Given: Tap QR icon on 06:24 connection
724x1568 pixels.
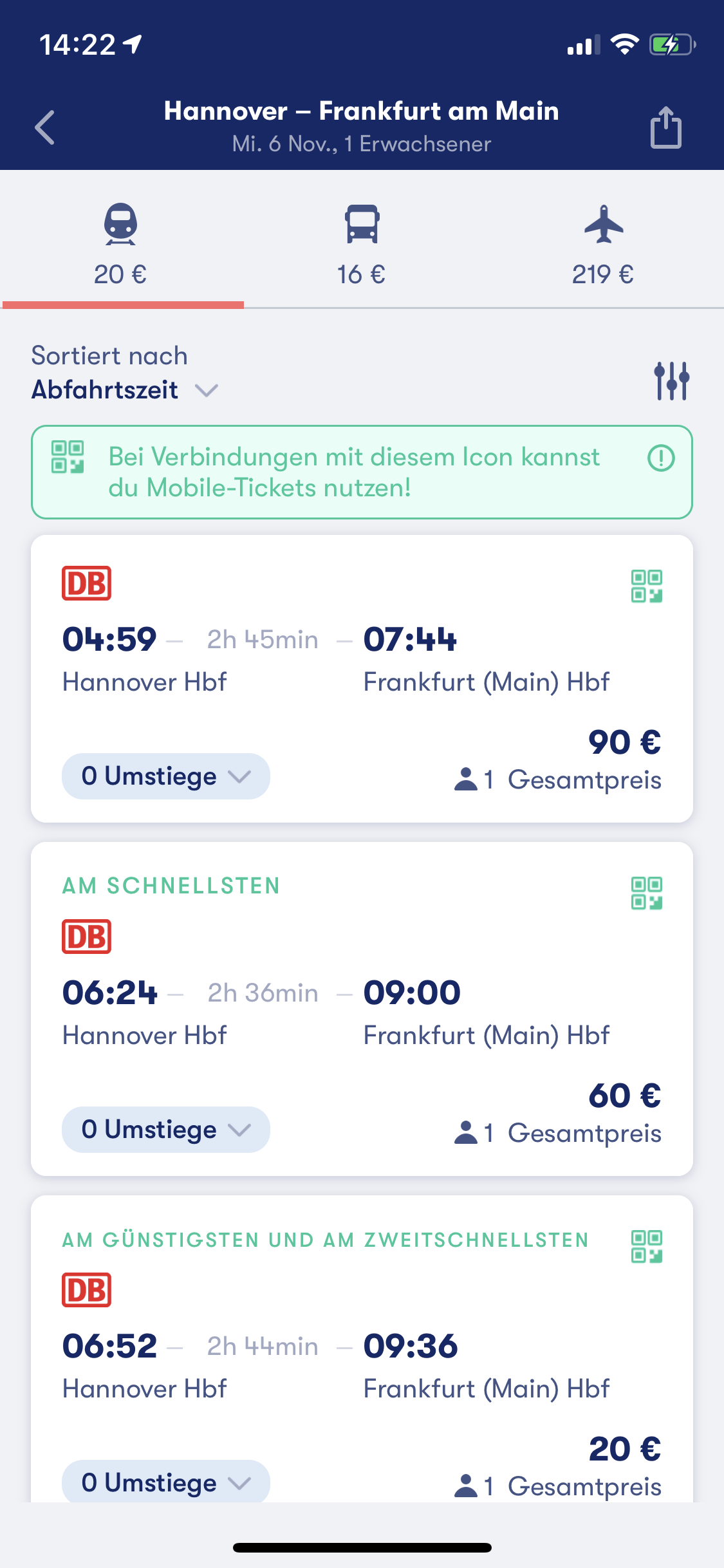Looking at the screenshot, I should click(646, 893).
